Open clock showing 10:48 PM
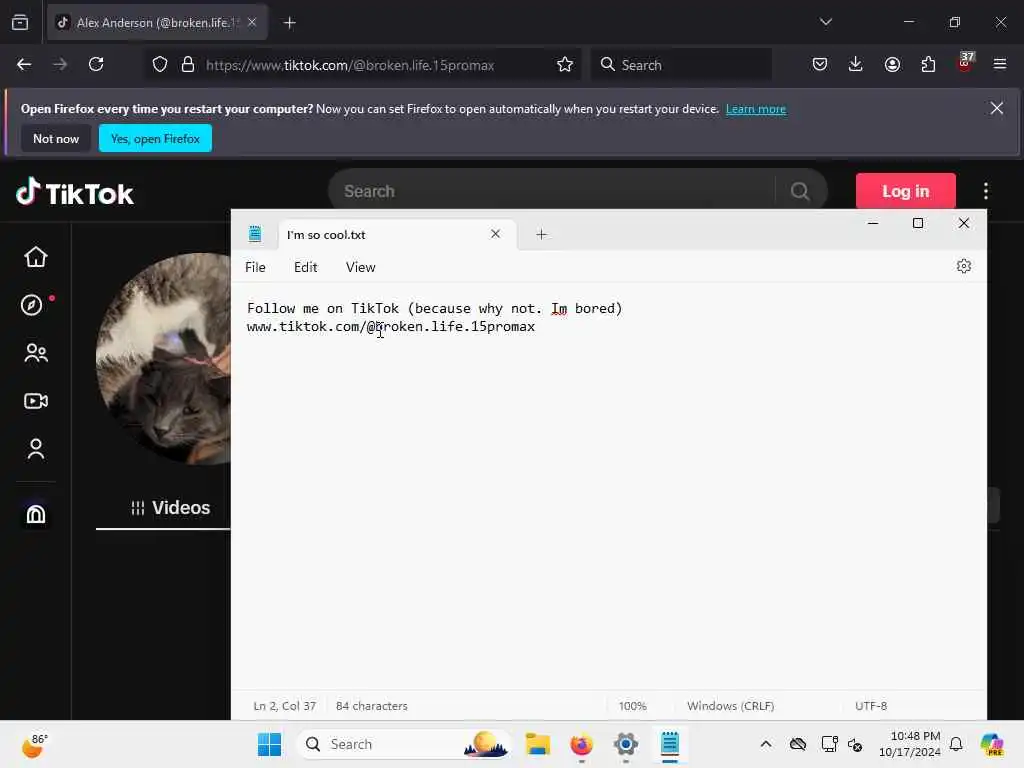 pyautogui.click(x=910, y=744)
